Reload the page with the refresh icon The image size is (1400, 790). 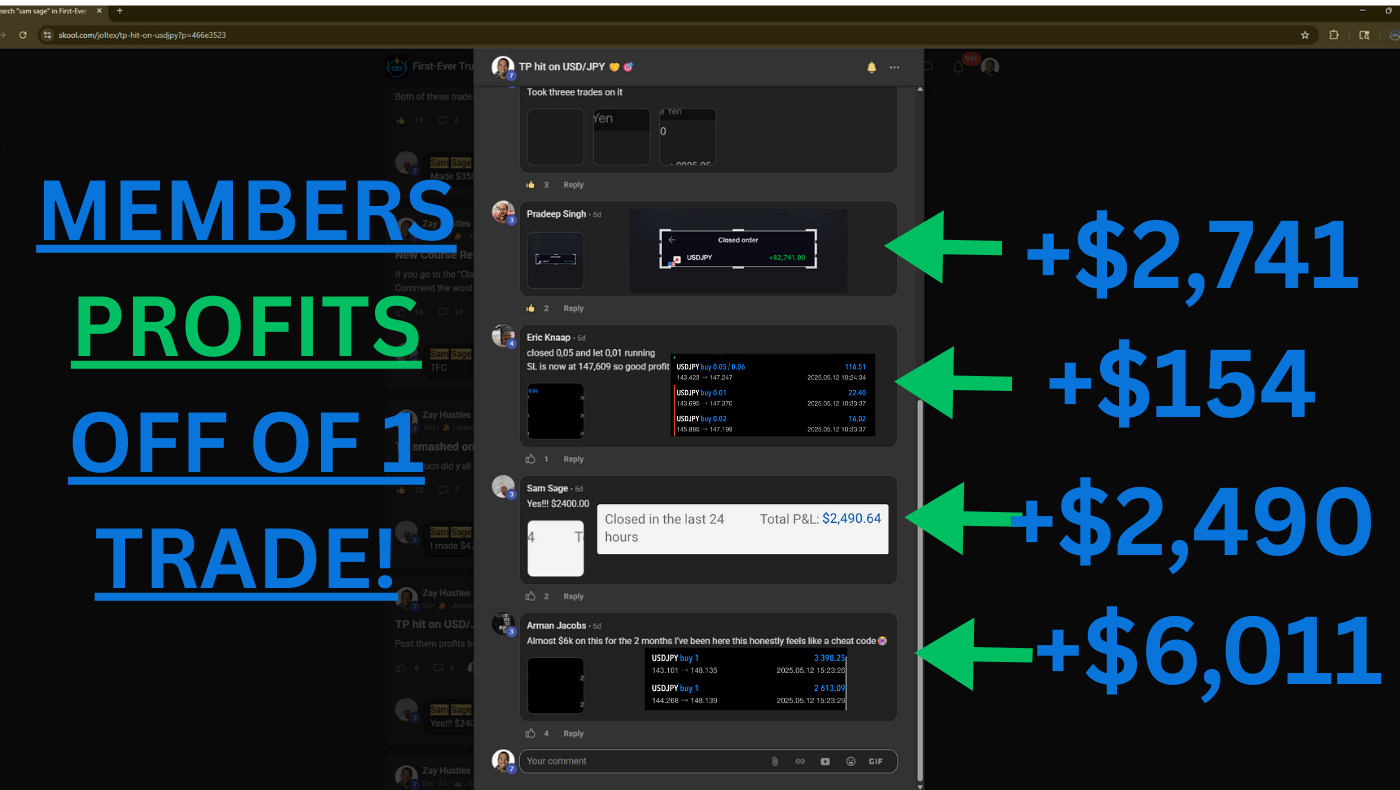[22, 34]
